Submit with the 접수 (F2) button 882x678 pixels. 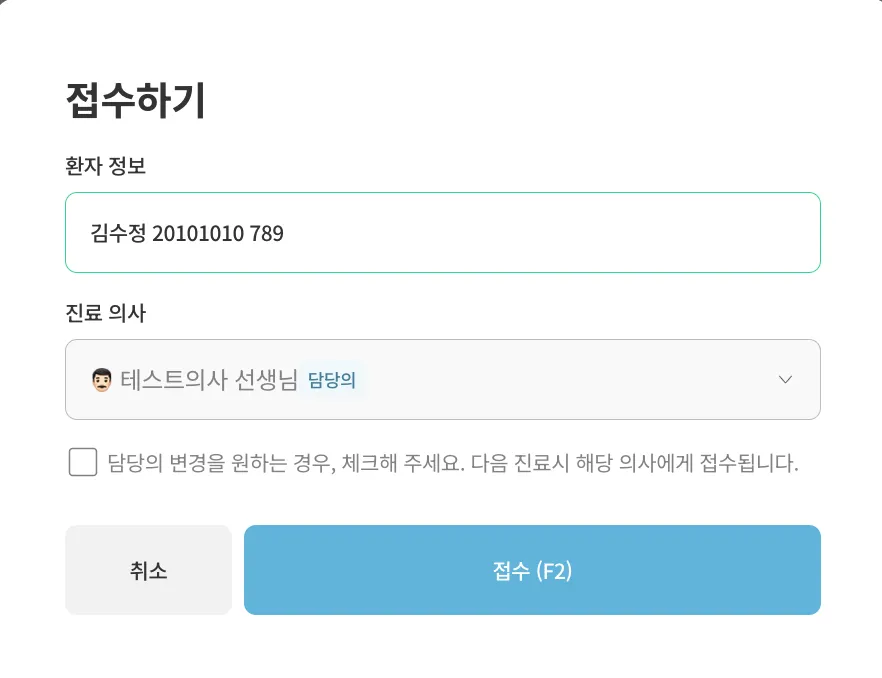pyautogui.click(x=532, y=570)
